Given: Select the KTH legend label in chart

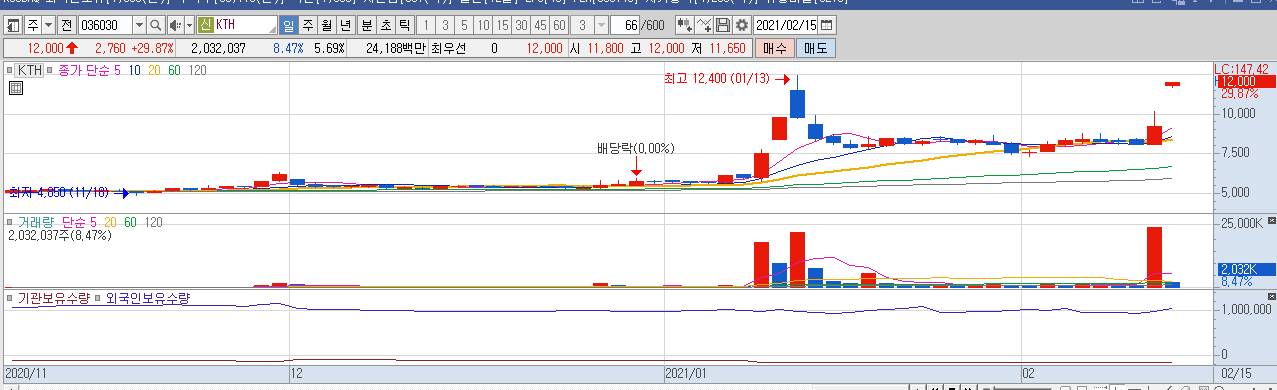Looking at the screenshot, I should (30, 70).
